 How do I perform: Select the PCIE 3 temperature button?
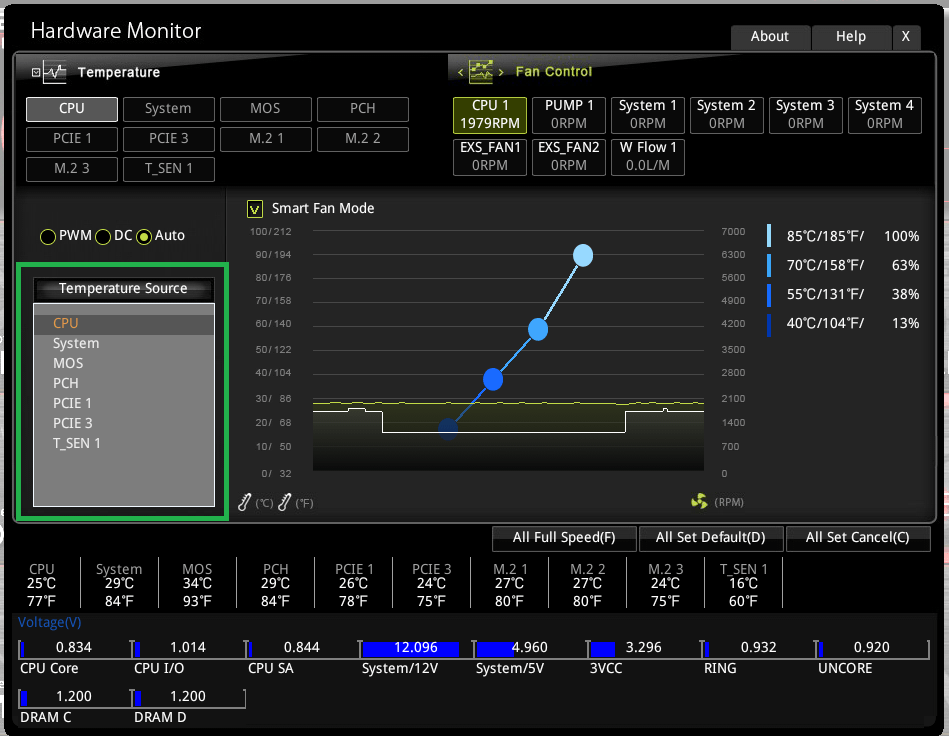pyautogui.click(x=169, y=139)
